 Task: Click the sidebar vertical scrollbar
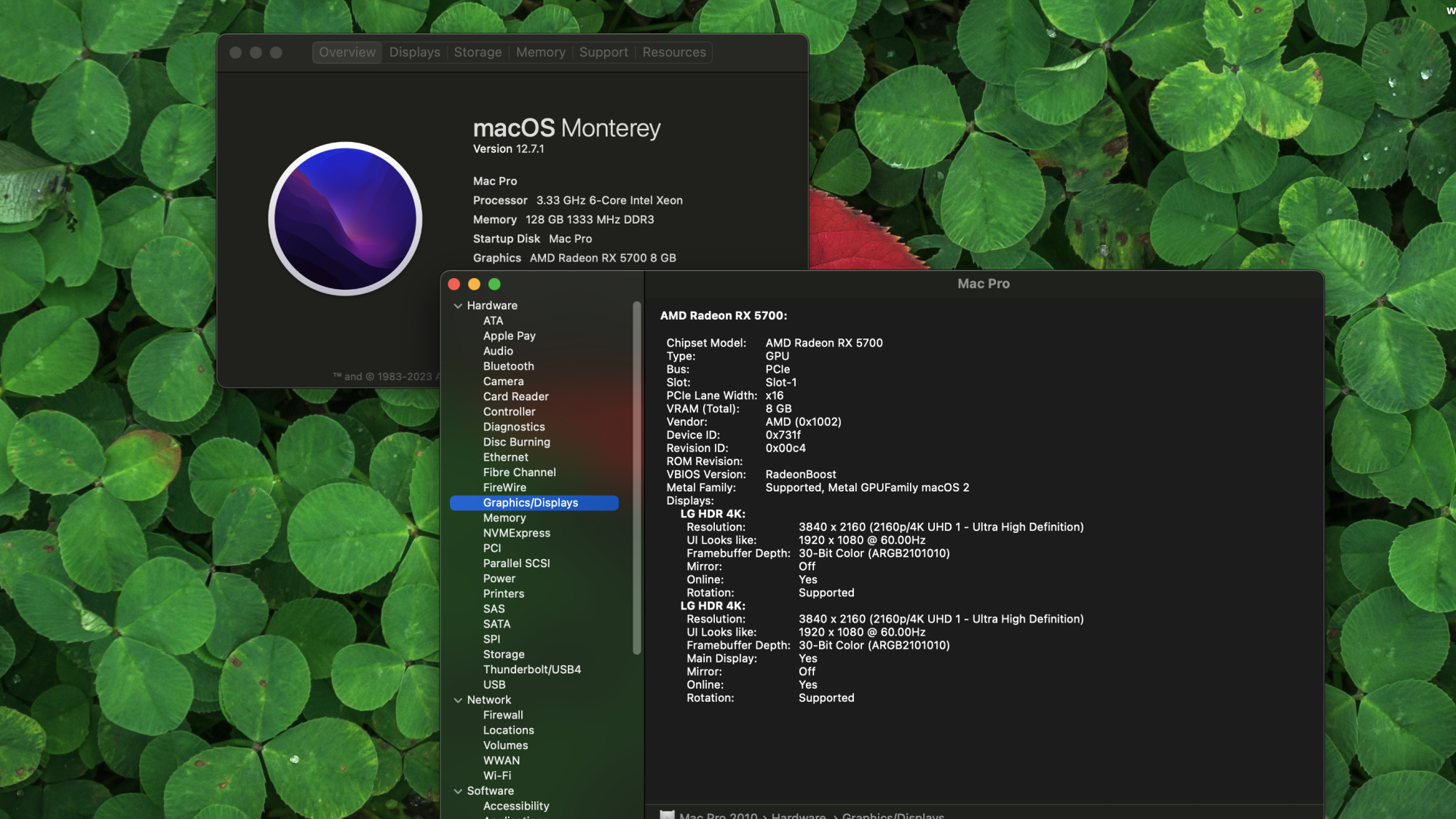[x=637, y=478]
